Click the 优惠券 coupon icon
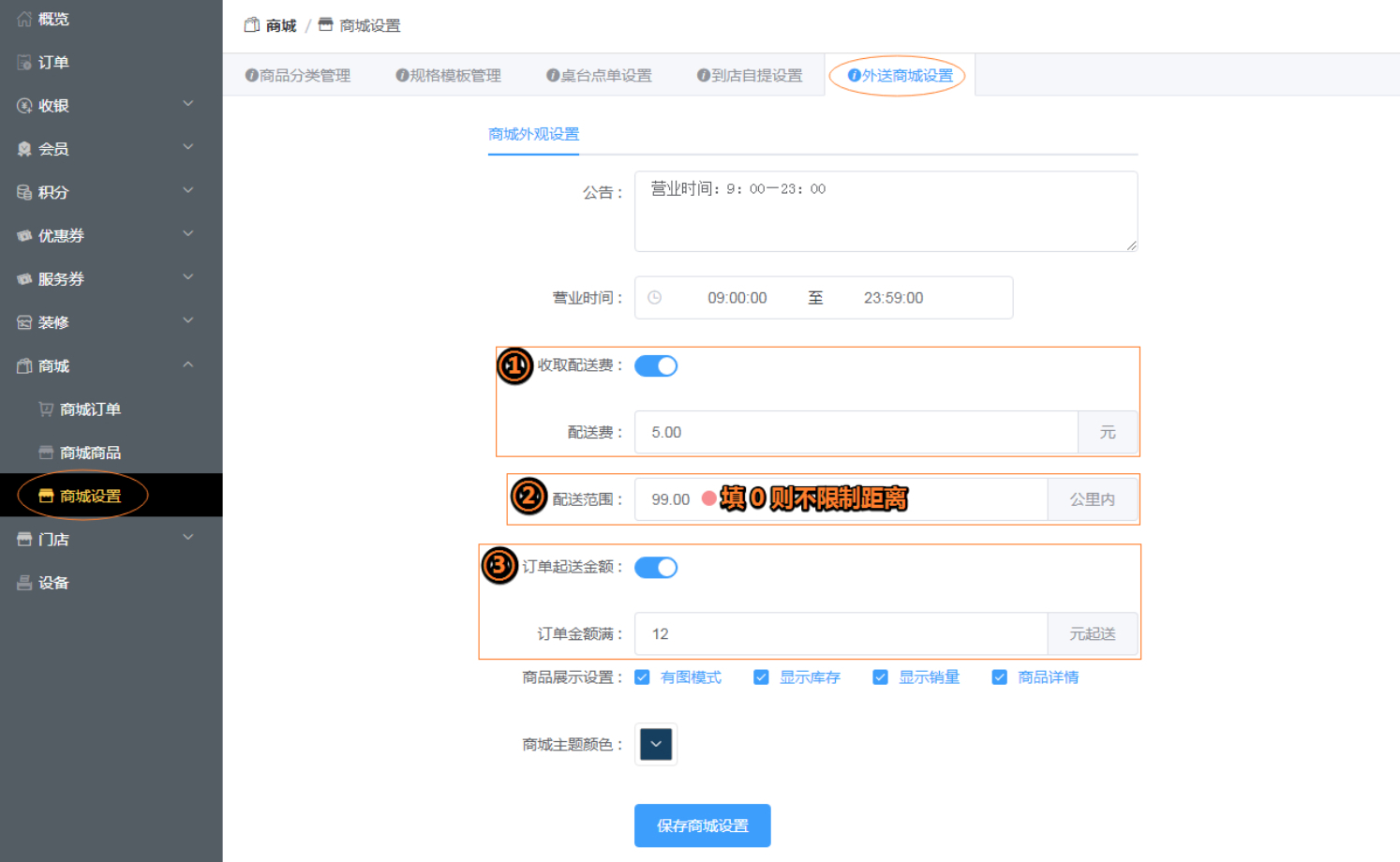Viewport: 1400px width, 862px height. [24, 236]
